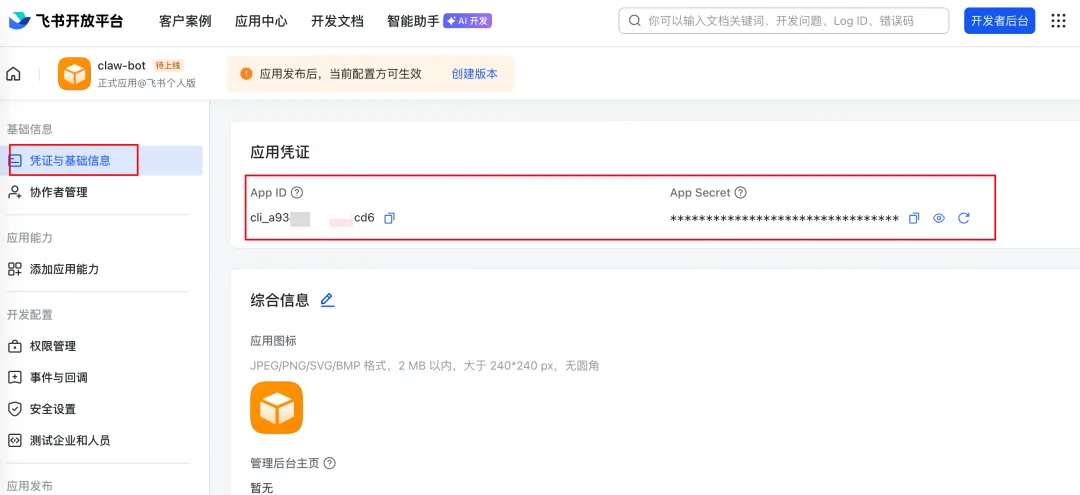Click the orange app icon thumbnail
This screenshot has height=495, width=1080.
tap(276, 408)
